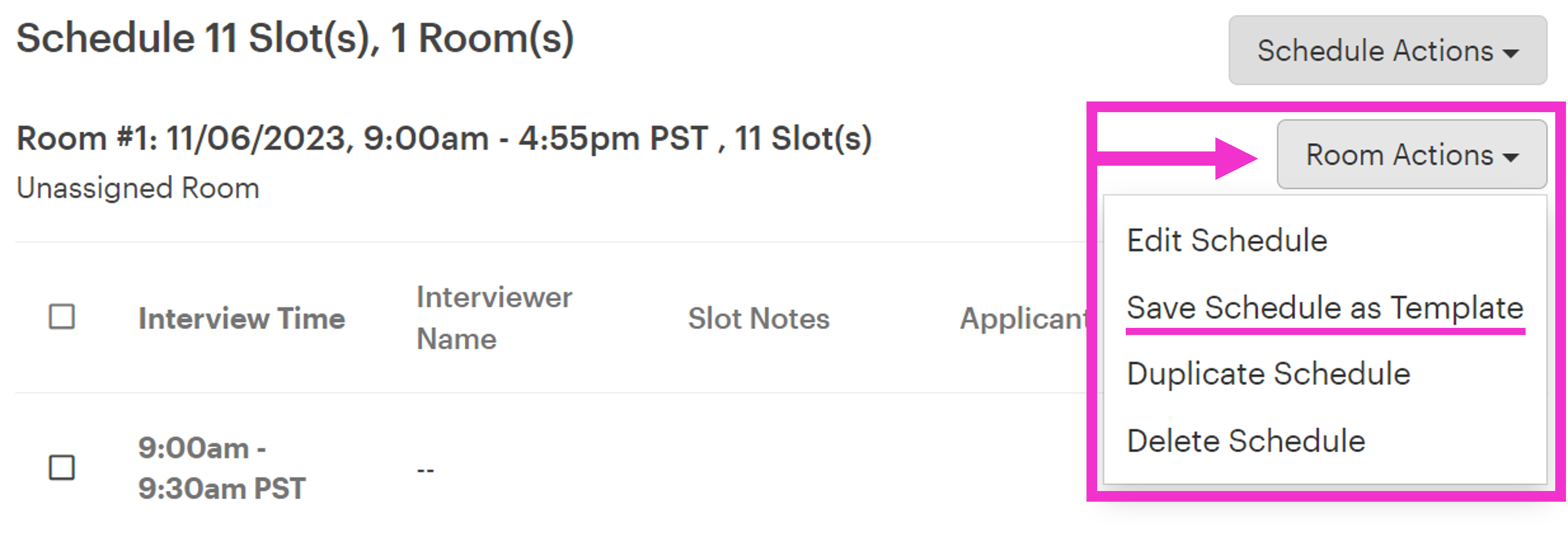Image resolution: width=1568 pixels, height=542 pixels.
Task: Open the Schedule Actions dropdown
Action: pyautogui.click(x=1387, y=50)
